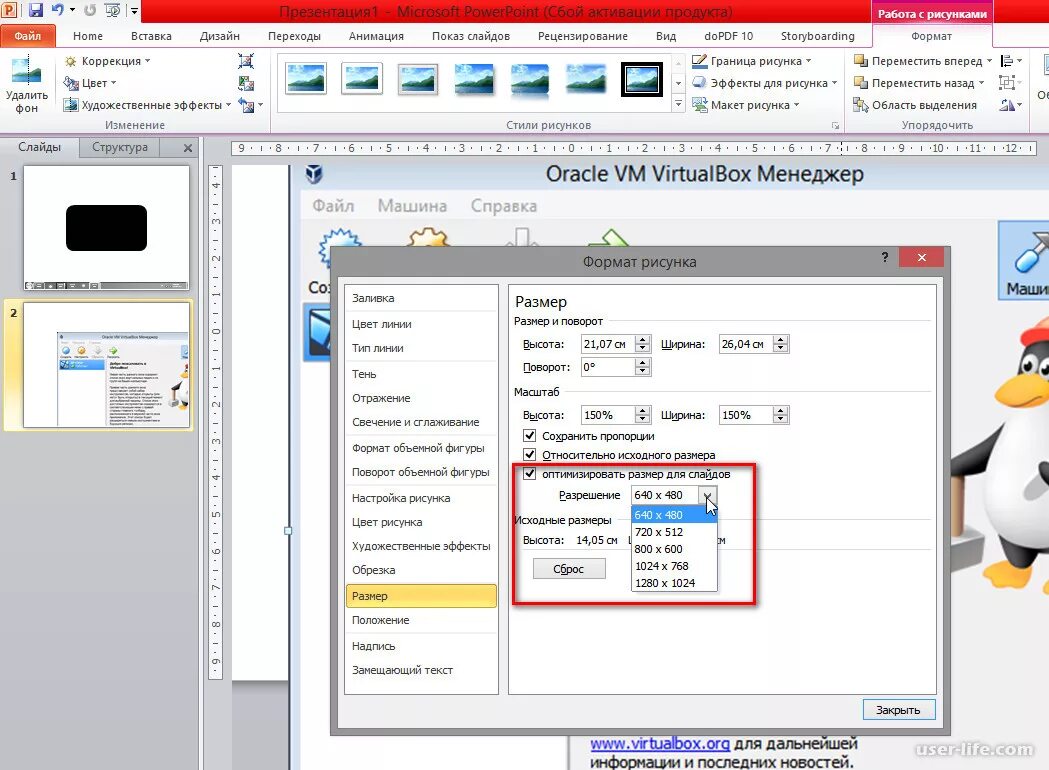Select slide 2 thumbnail
The width and height of the screenshot is (1049, 770).
coord(106,365)
